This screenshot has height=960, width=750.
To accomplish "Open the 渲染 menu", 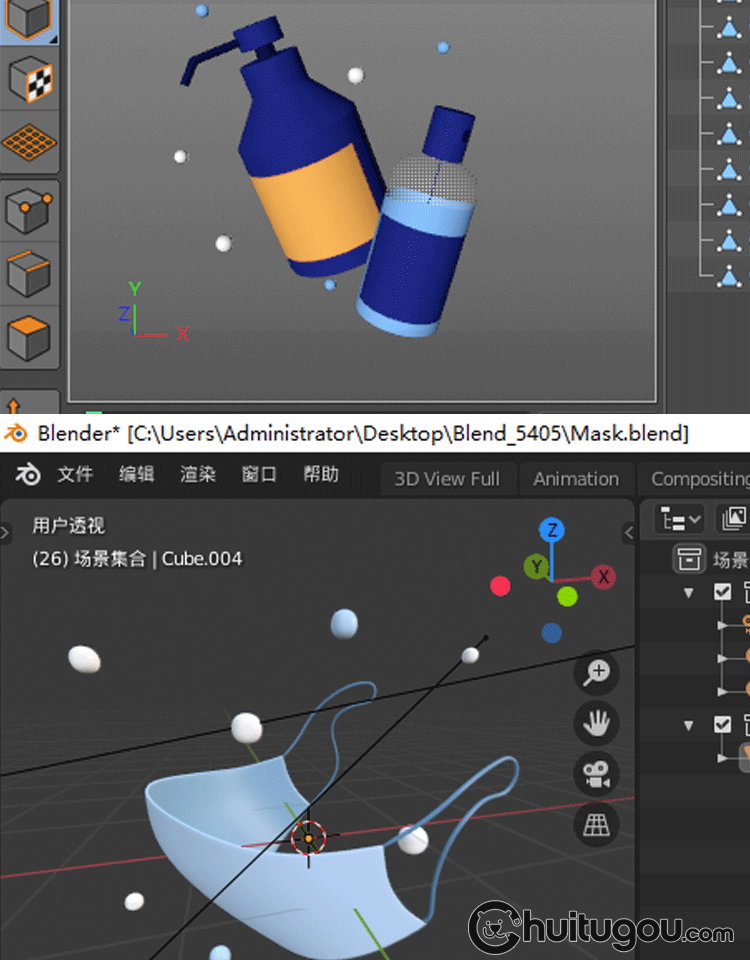I will 198,475.
